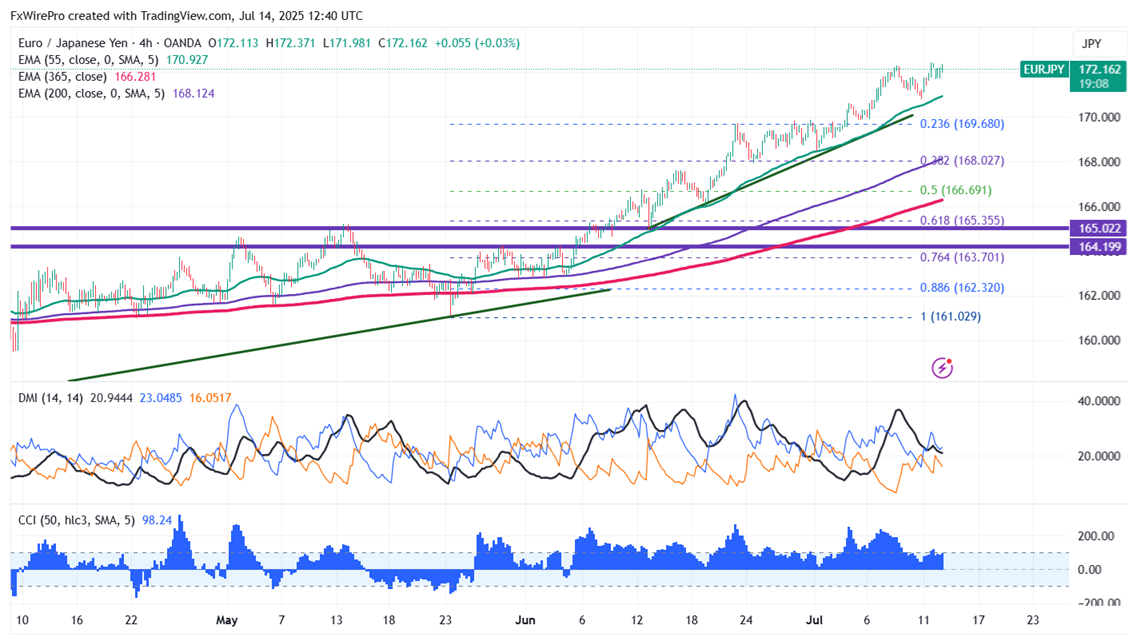Image resolution: width=1128 pixels, height=640 pixels.
Task: Click the close price C172.162 value
Action: tap(403, 43)
